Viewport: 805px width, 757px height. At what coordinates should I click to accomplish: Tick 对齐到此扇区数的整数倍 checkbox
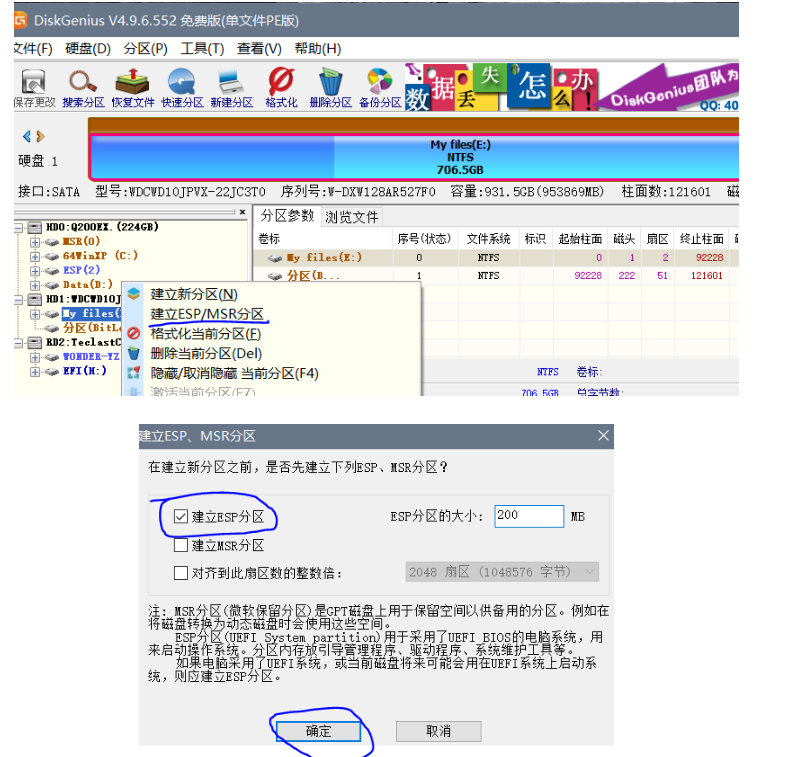181,572
